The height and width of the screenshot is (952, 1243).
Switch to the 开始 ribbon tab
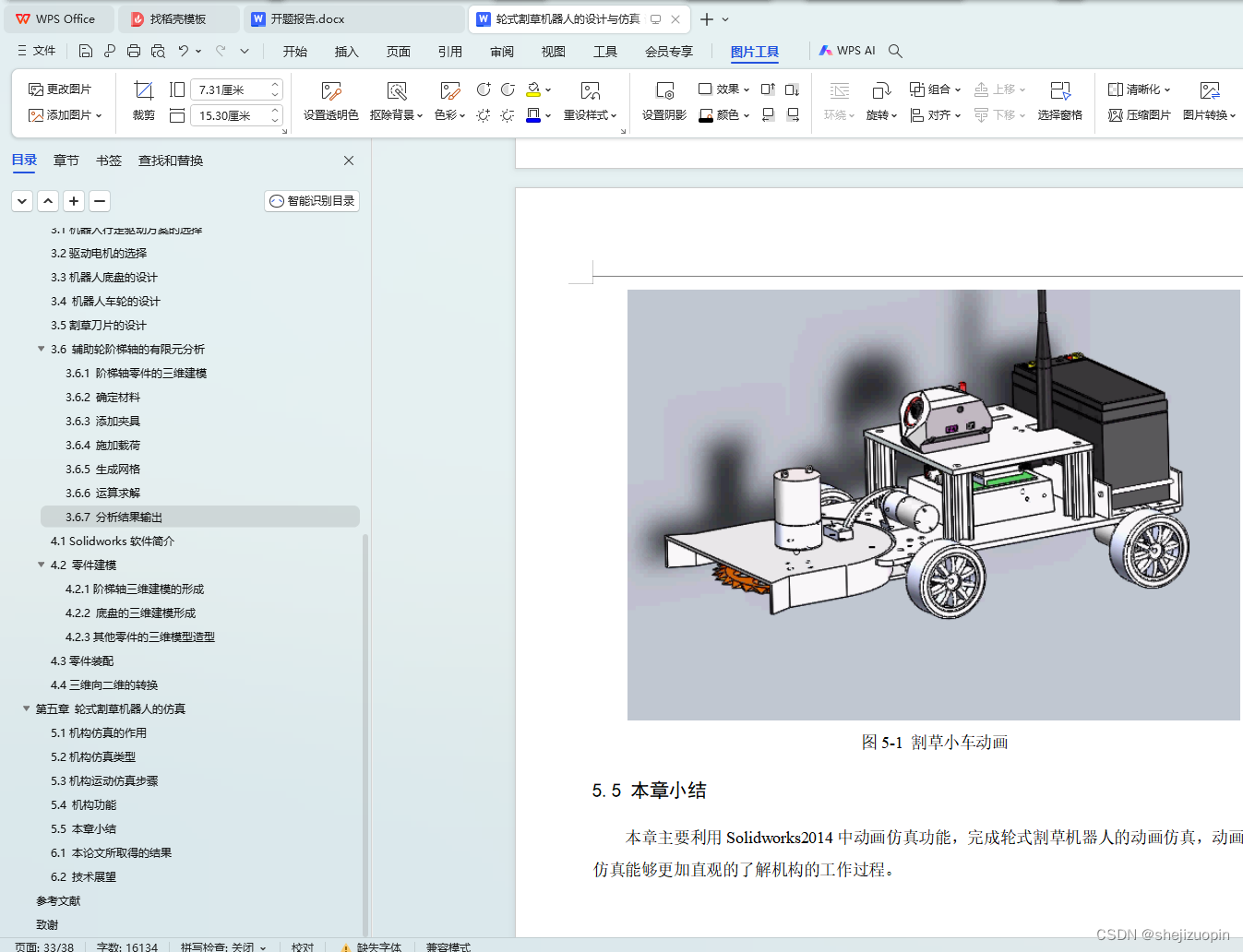(295, 52)
